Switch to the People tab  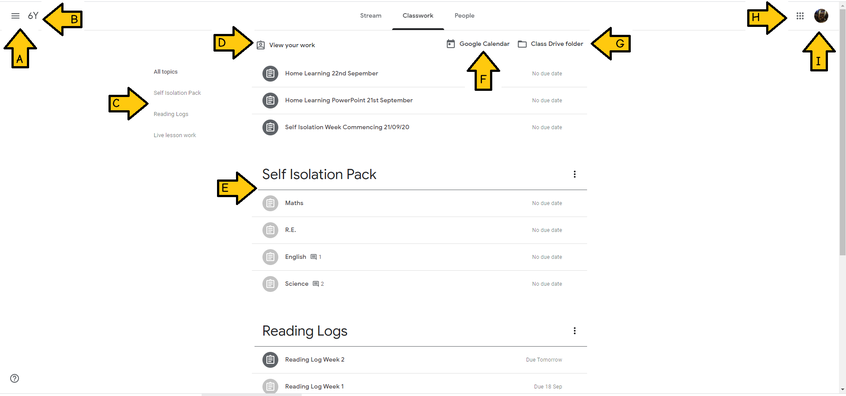465,16
